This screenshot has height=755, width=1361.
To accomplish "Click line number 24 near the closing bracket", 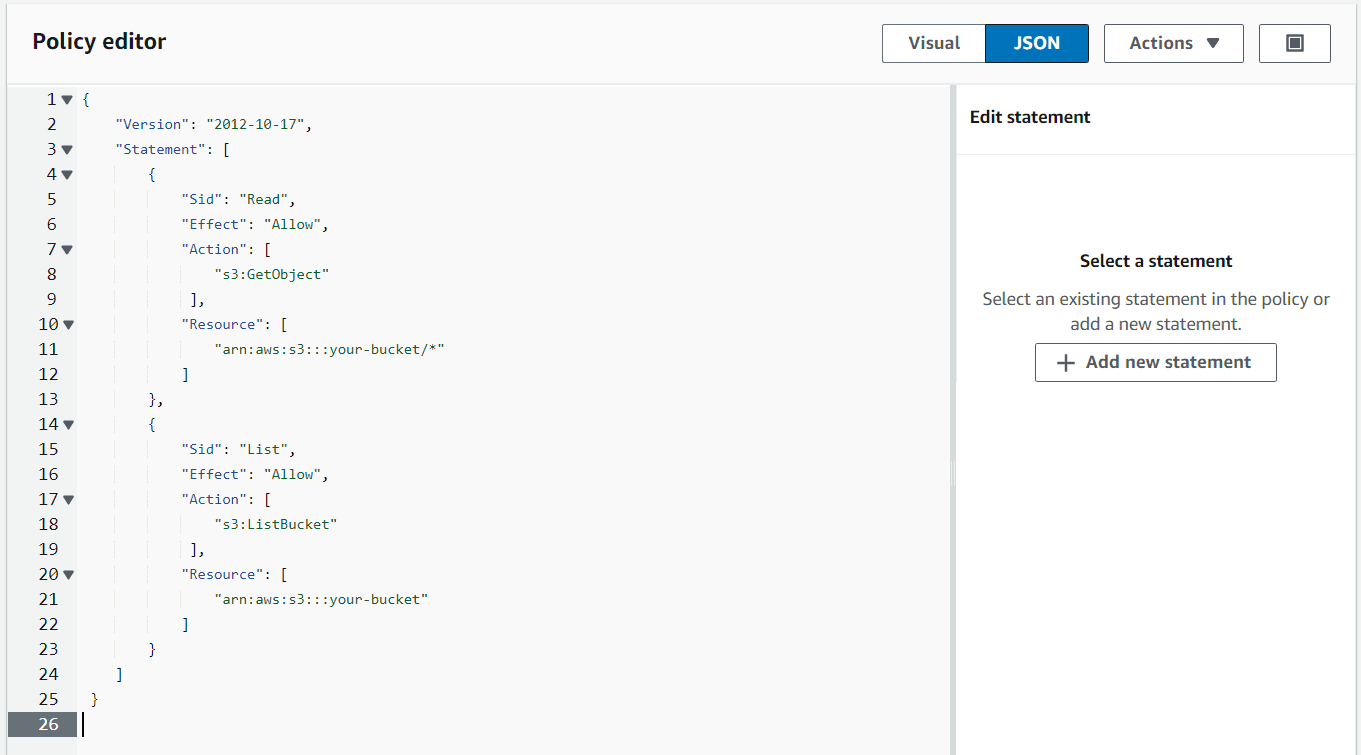I will click(48, 673).
